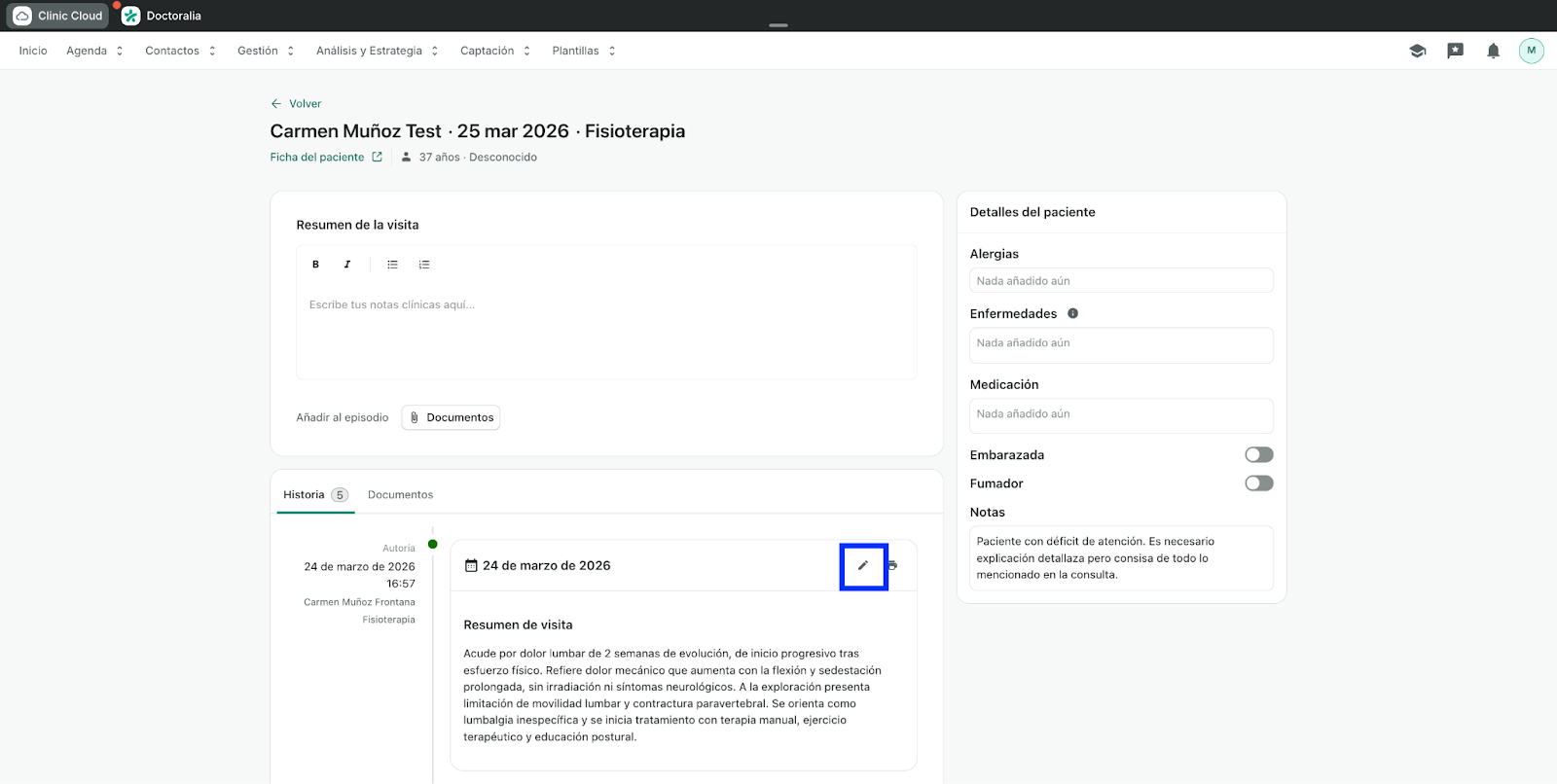
Task: Expand the Agenda dropdown arrows
Action: 120,51
